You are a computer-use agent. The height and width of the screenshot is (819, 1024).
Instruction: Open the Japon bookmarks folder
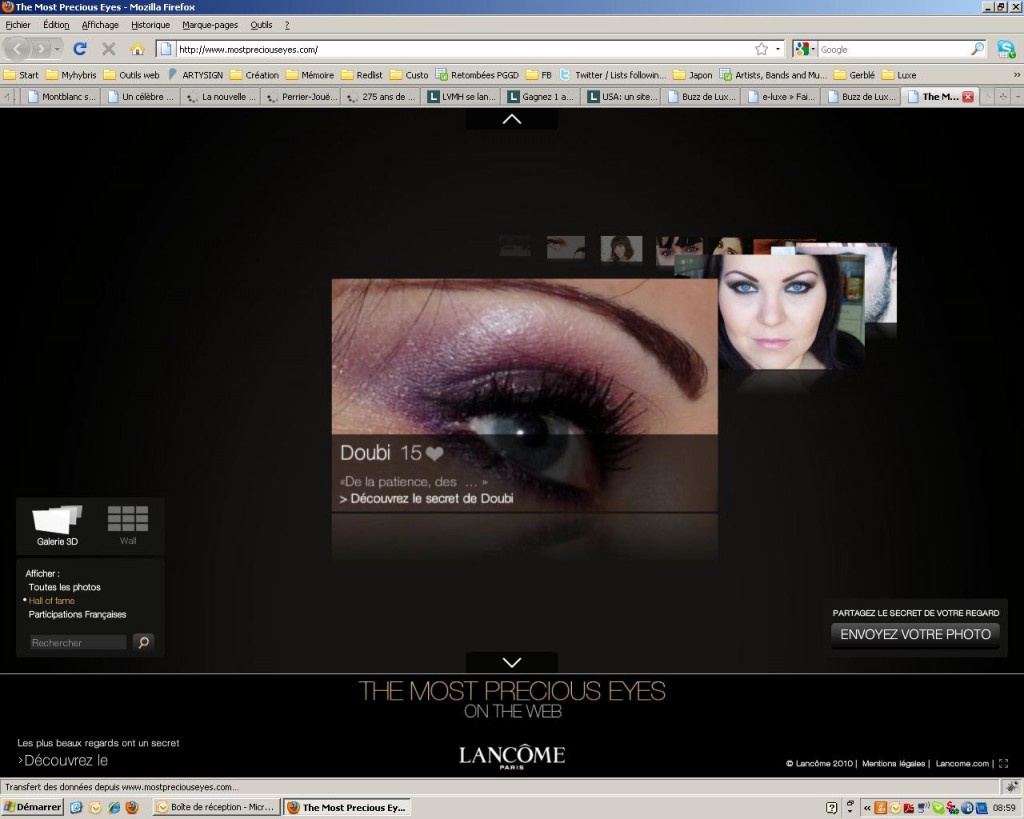693,75
